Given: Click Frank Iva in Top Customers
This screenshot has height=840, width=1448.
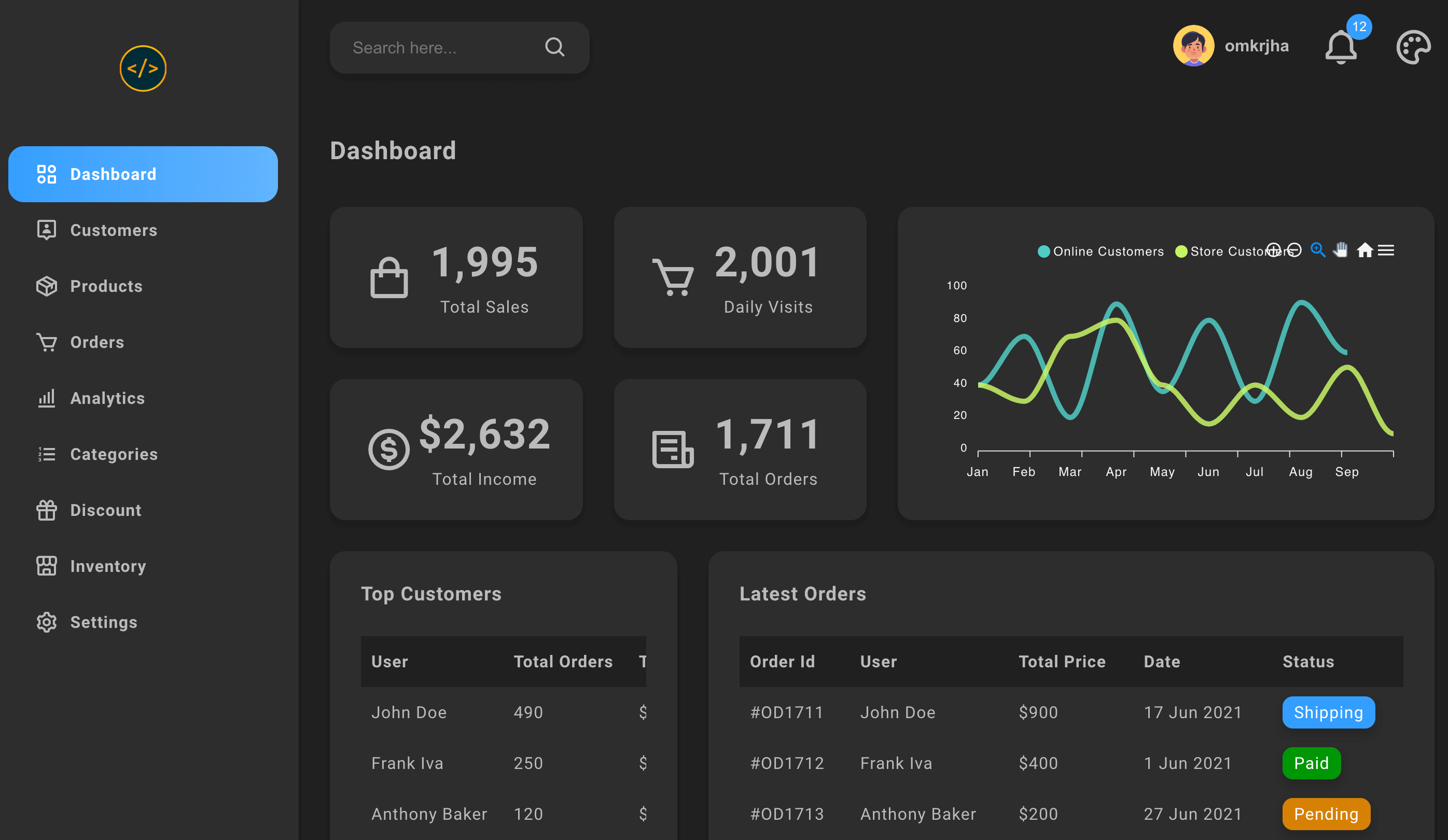Looking at the screenshot, I should click(408, 763).
